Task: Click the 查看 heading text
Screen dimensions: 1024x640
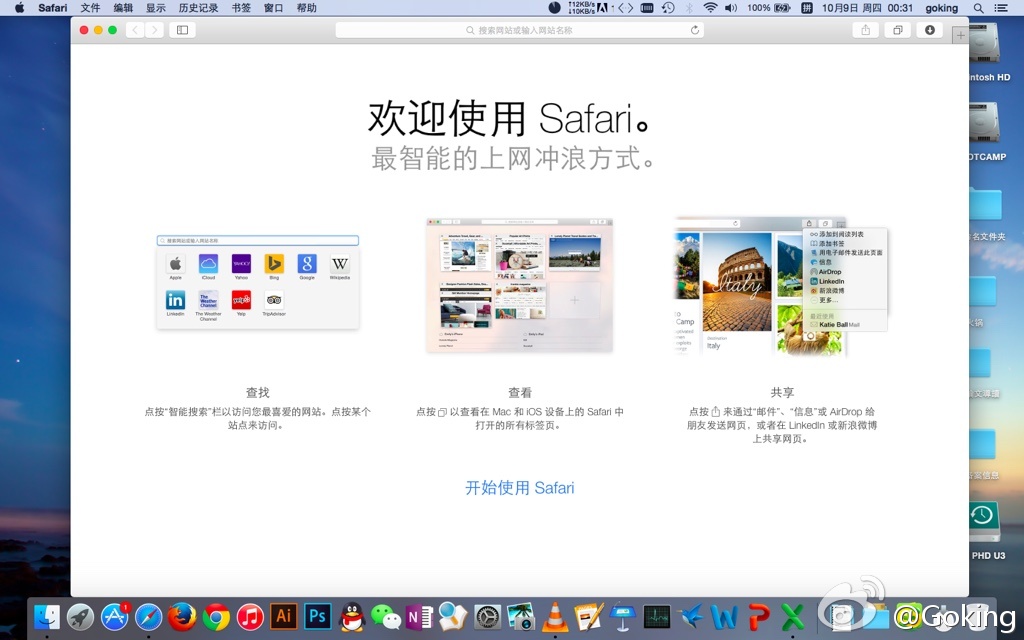Action: tap(520, 392)
